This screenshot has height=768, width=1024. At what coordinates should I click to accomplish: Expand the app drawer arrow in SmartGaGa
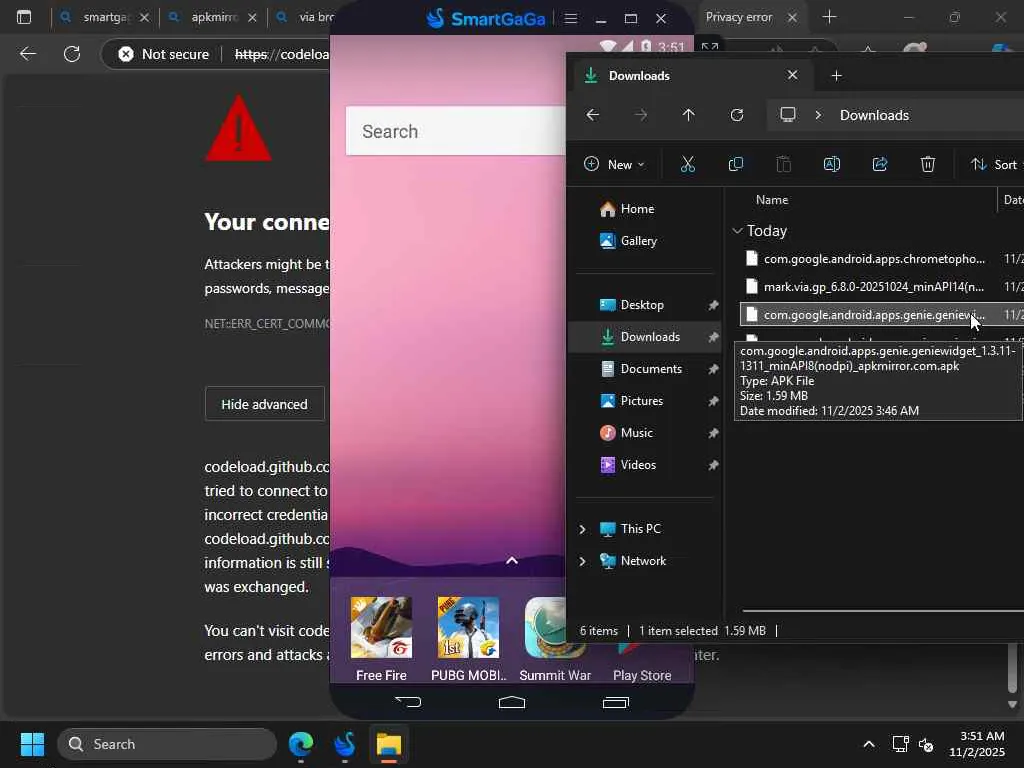[512, 560]
